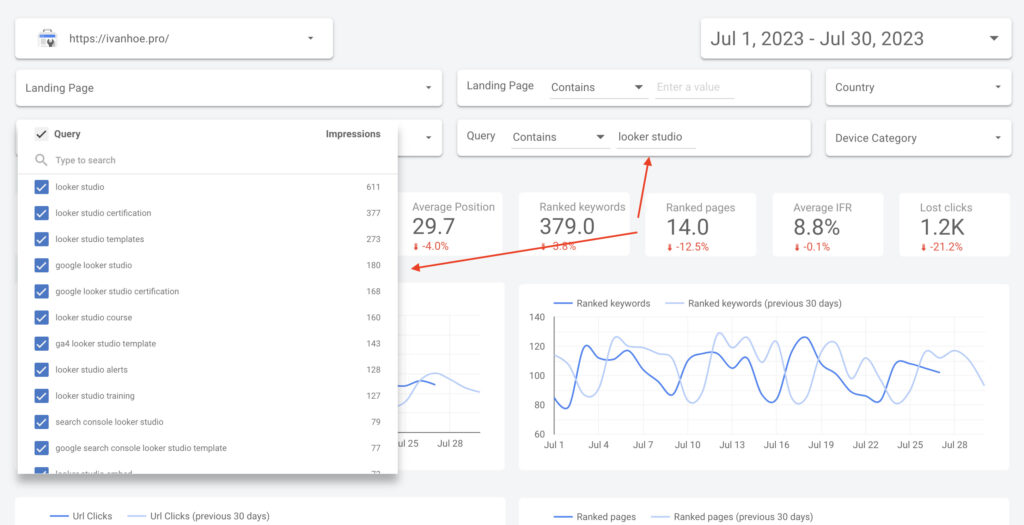Open the site selector https://ivanhoe.pro/ dropdown
Viewport: 1024px width, 525px height.
coord(174,39)
